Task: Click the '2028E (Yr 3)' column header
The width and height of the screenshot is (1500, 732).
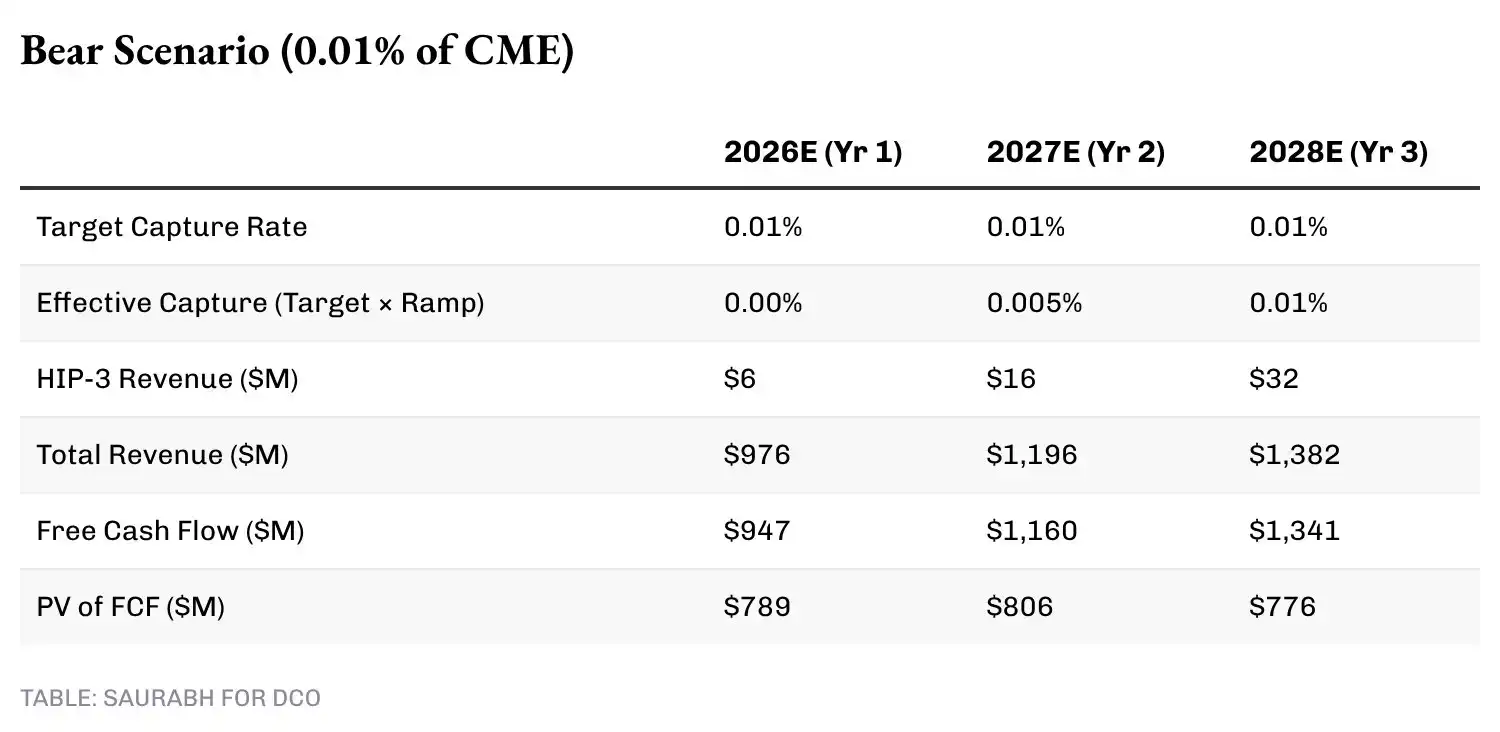Action: point(1338,152)
